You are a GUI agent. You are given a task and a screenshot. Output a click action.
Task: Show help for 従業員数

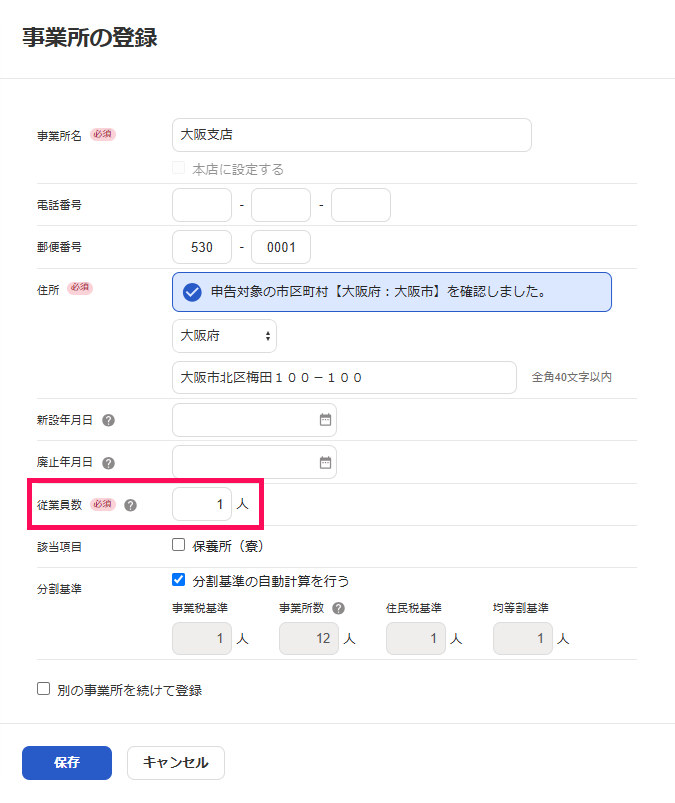[x=131, y=505]
